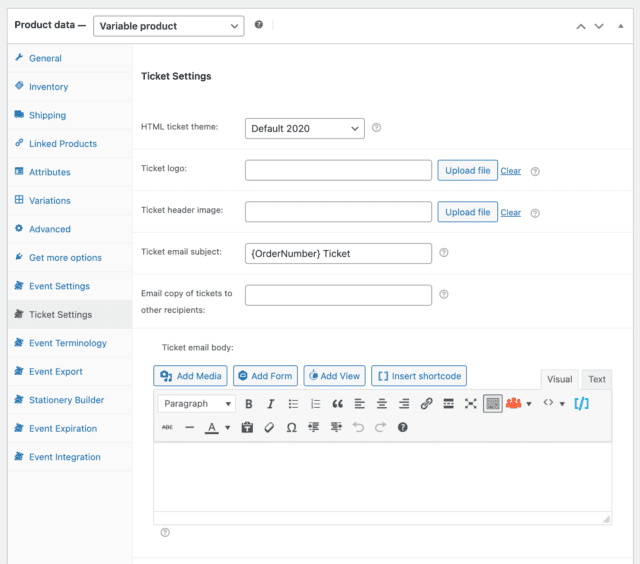Toggle bold formatting in the editor
This screenshot has height=564, width=640.
click(248, 404)
